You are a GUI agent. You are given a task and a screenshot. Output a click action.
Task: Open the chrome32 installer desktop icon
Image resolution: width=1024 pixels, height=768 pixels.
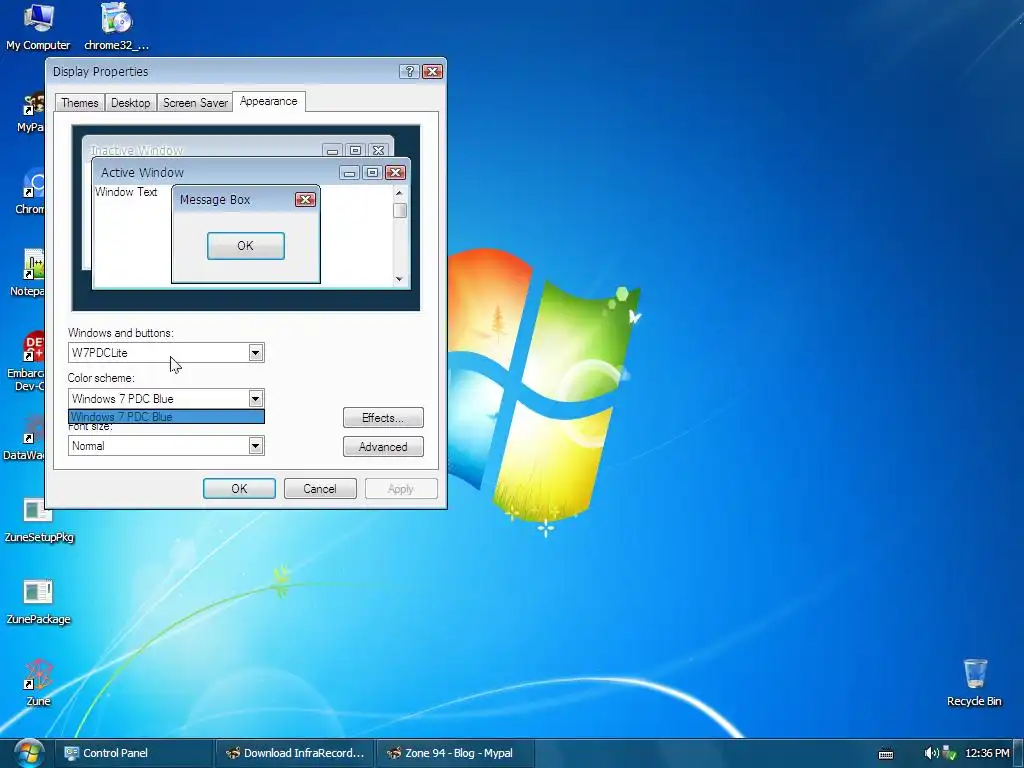pos(116,26)
